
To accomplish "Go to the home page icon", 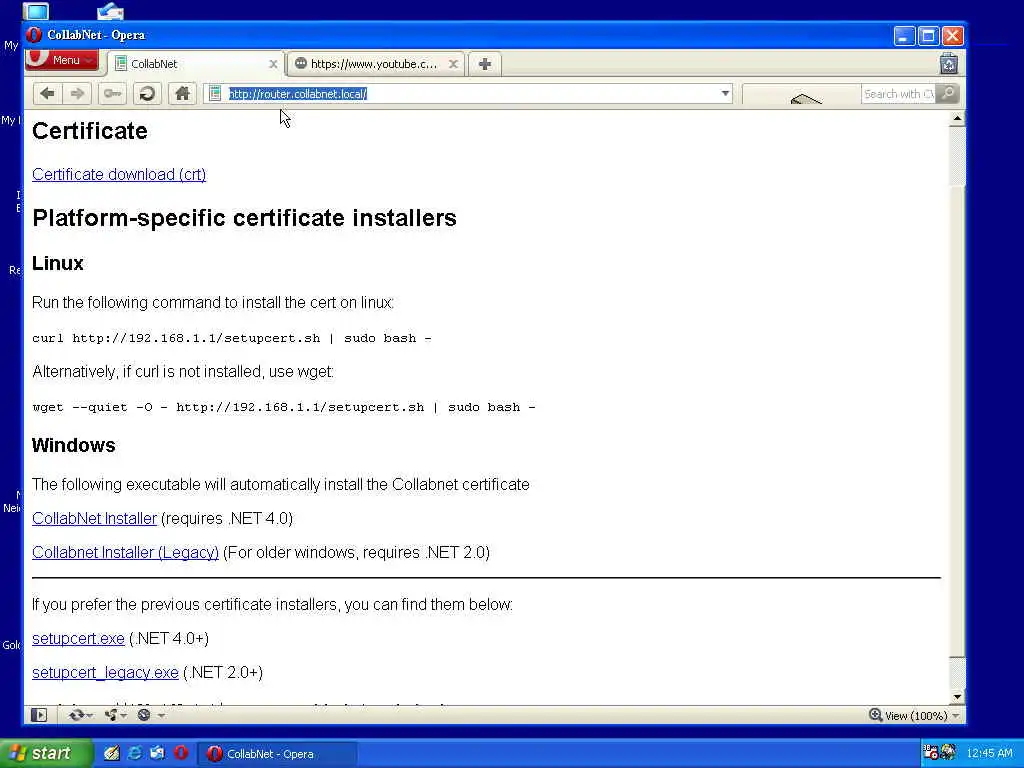I will [182, 93].
